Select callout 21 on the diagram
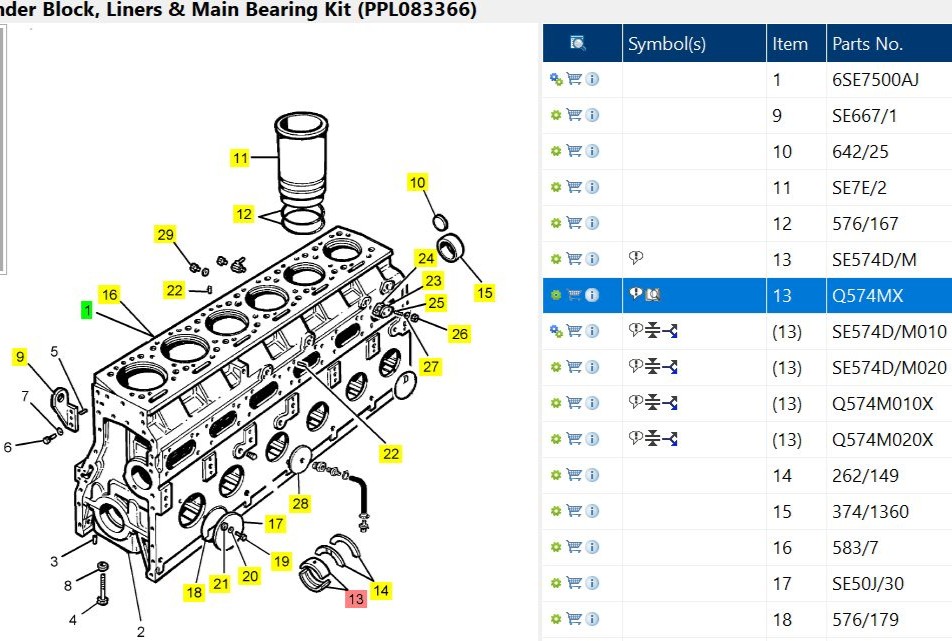952x641 pixels. [220, 583]
